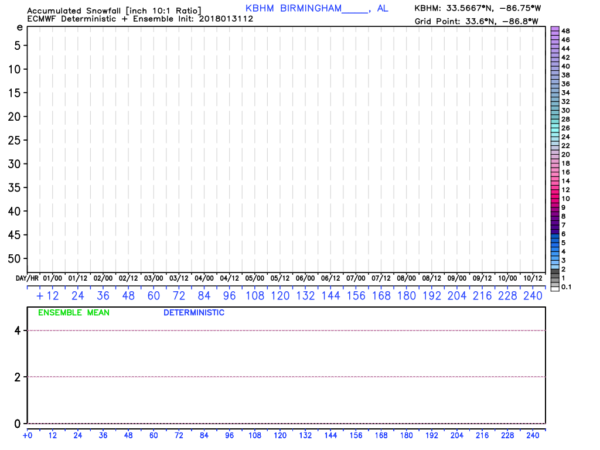Click ensemble member axis value '35'
600x450 pixels.
14,188
